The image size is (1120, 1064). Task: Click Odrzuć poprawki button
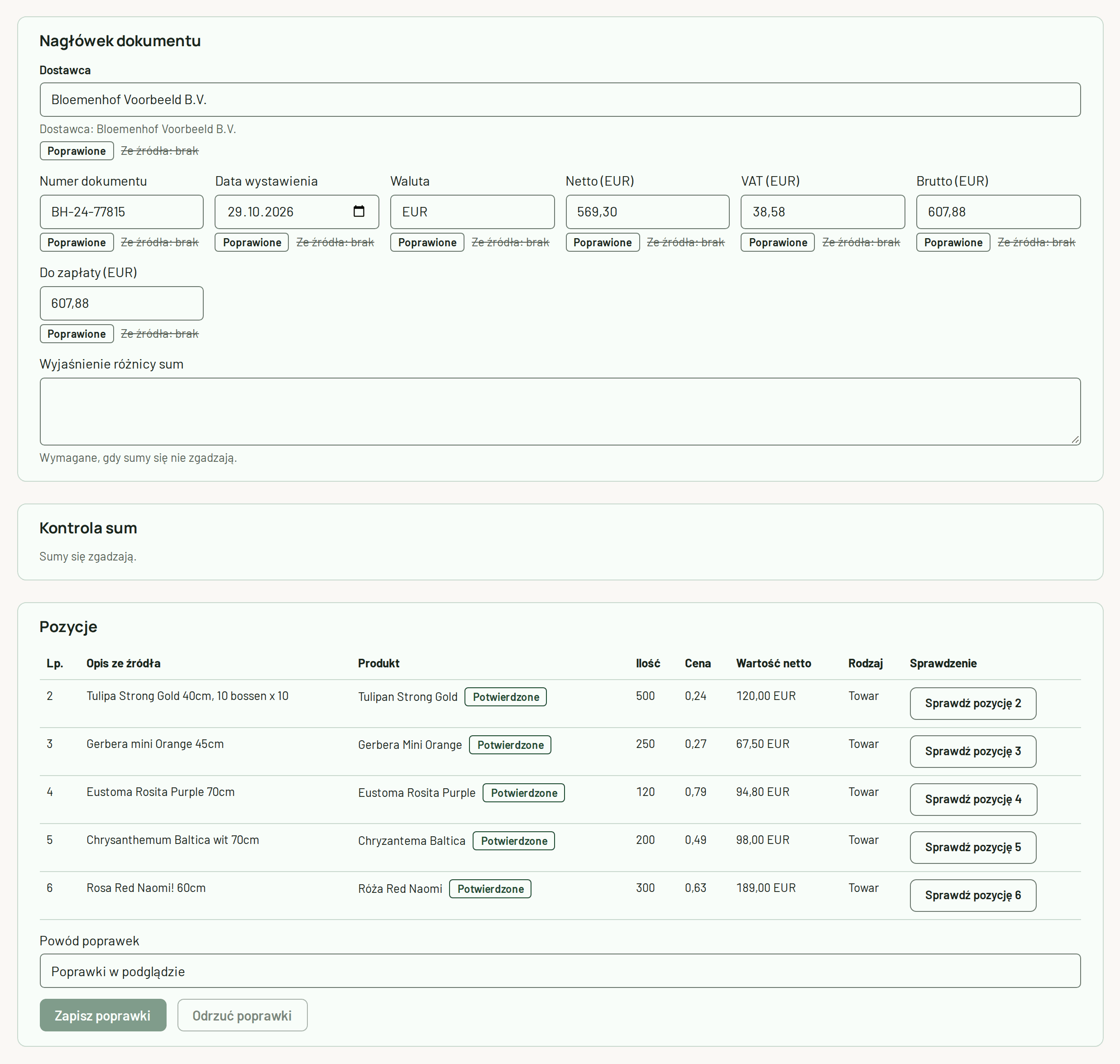tap(242, 1015)
